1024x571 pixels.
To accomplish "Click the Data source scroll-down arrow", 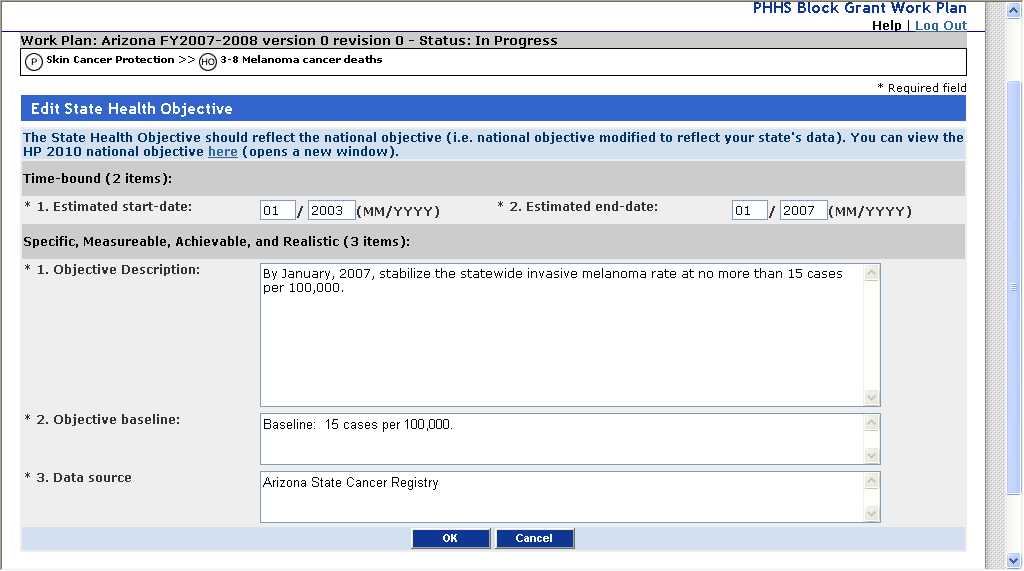I will (872, 514).
